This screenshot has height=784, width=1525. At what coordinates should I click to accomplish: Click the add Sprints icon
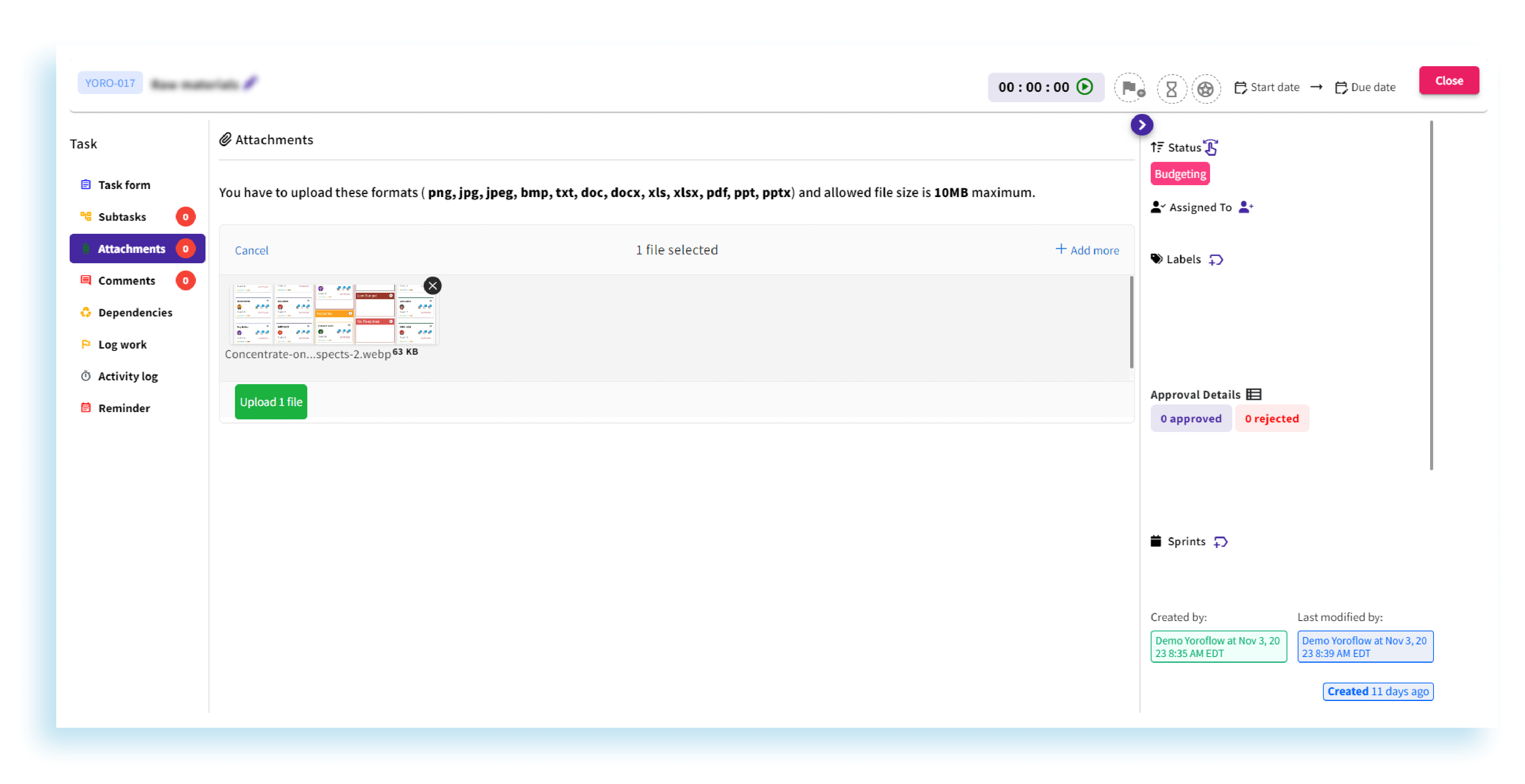[1221, 541]
